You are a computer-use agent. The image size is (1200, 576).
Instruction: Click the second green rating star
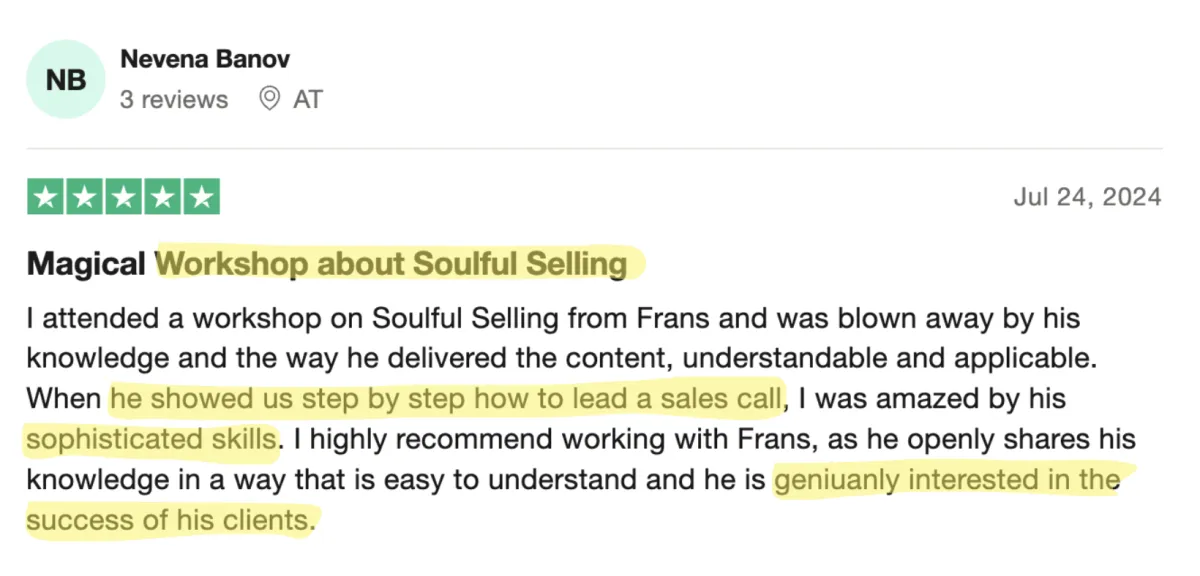84,197
